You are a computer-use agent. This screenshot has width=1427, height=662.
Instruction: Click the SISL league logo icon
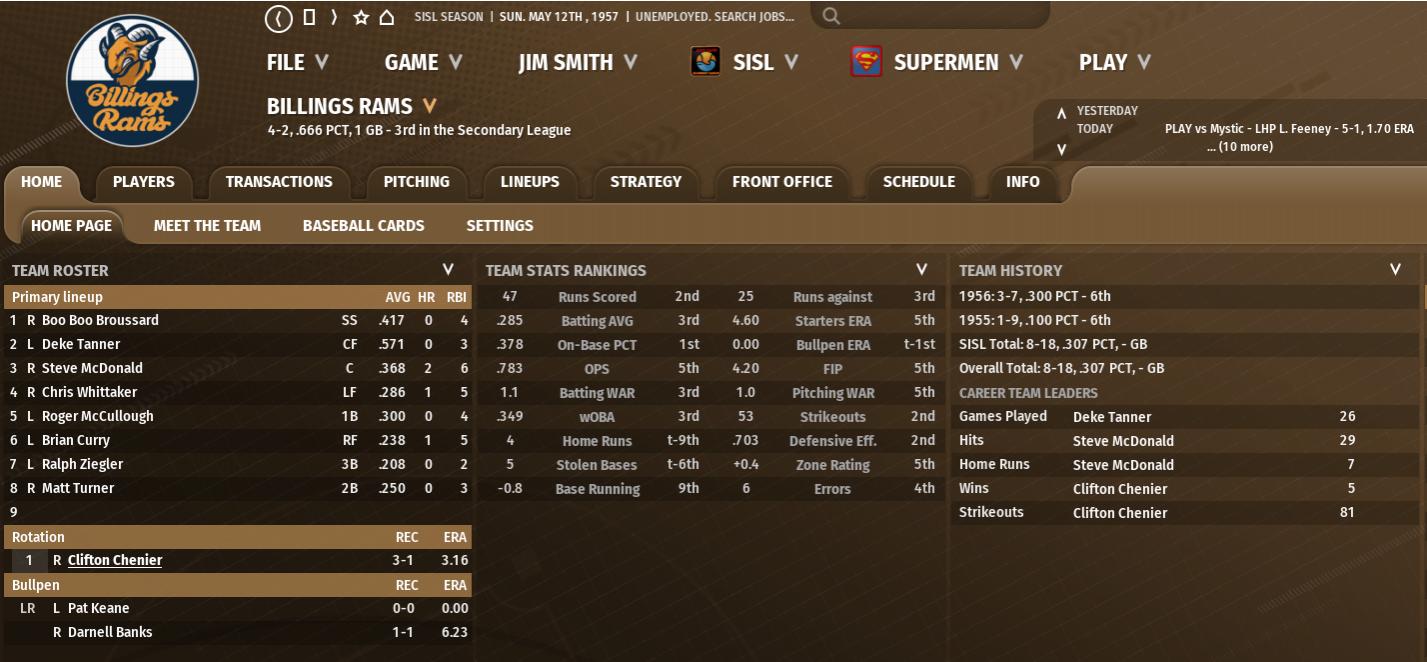tap(706, 62)
